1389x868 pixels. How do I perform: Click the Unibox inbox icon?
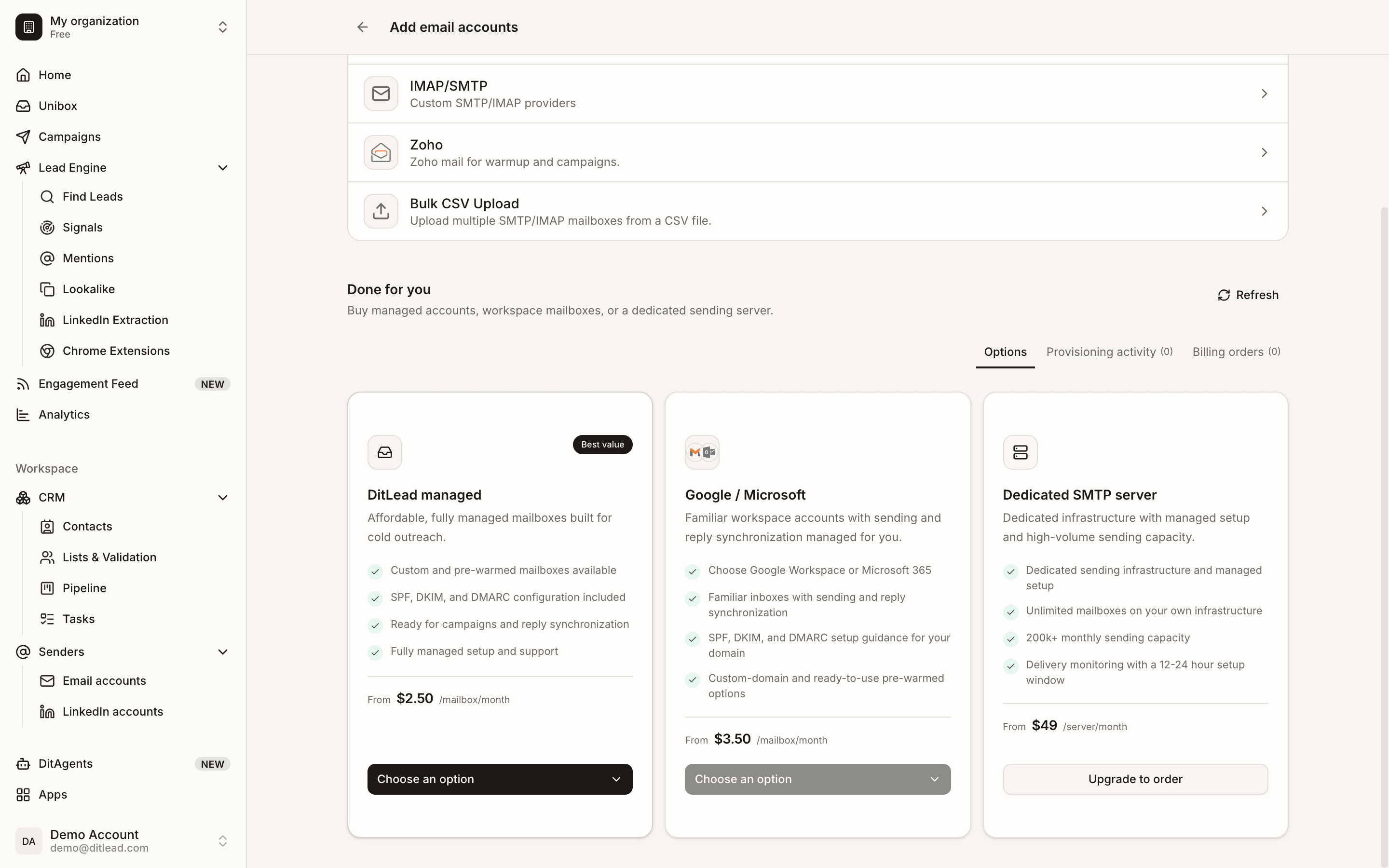coord(23,106)
